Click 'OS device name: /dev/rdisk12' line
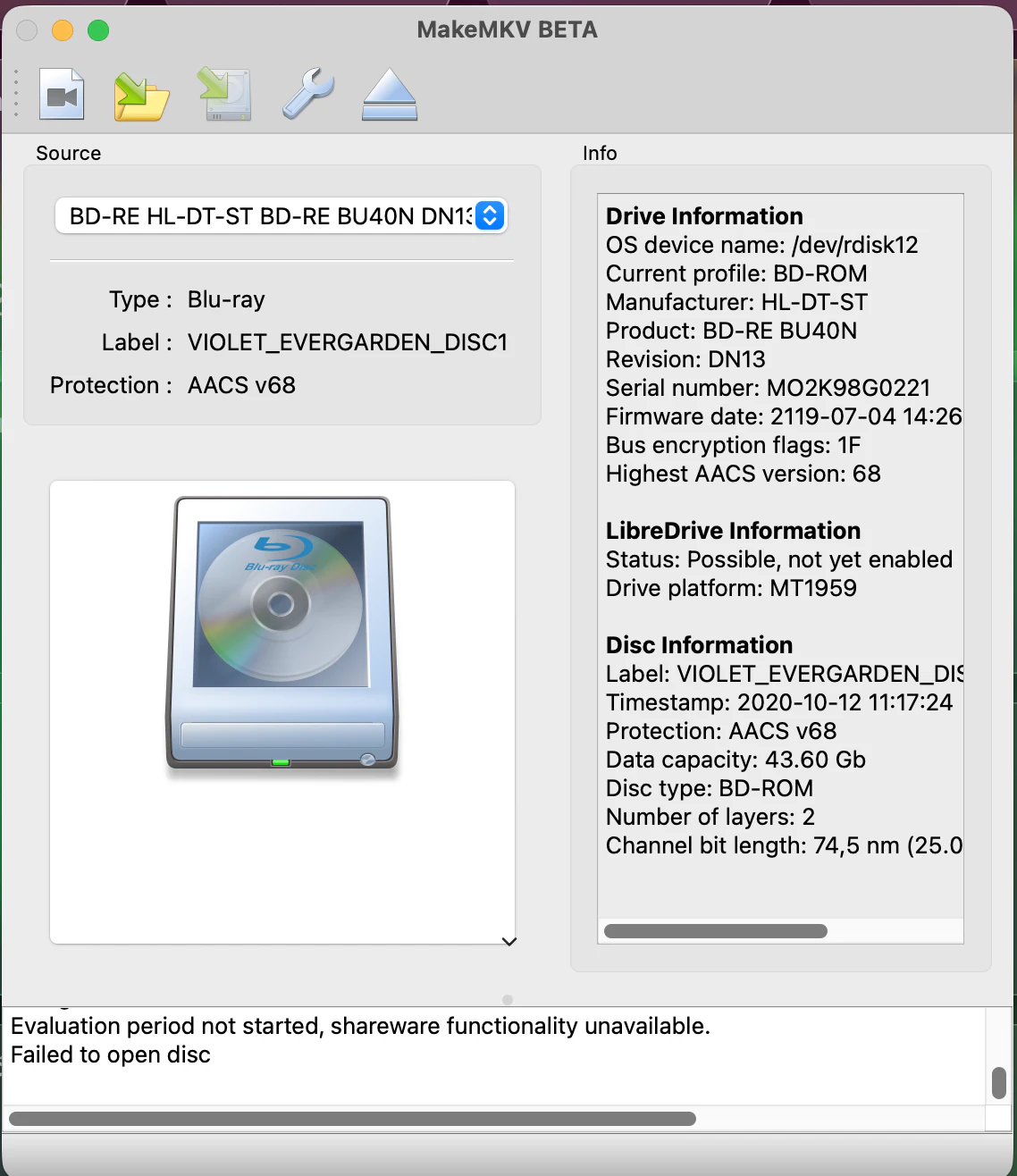 click(x=761, y=245)
